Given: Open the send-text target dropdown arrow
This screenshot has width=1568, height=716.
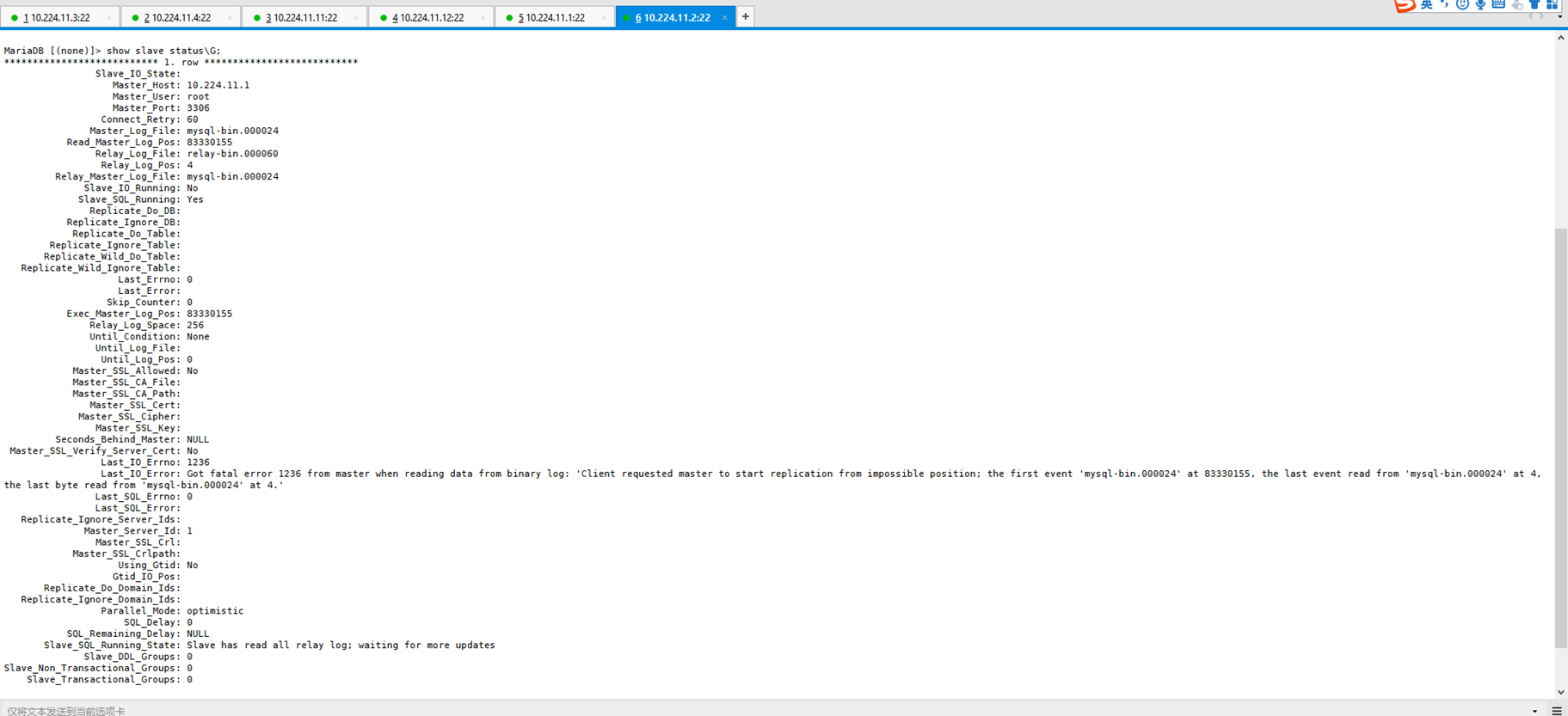Looking at the screenshot, I should (1534, 711).
